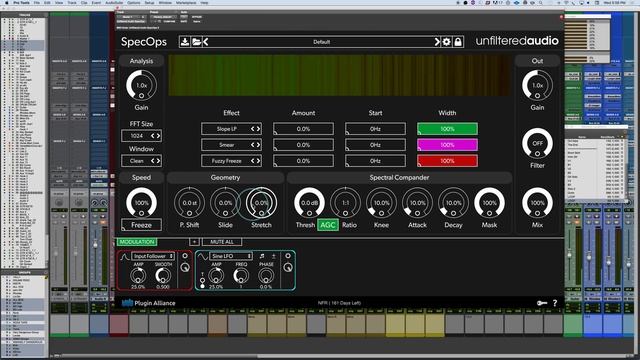Click the Ratio 1:1 knob
Viewport: 640px width, 360px height.
[x=345, y=202]
